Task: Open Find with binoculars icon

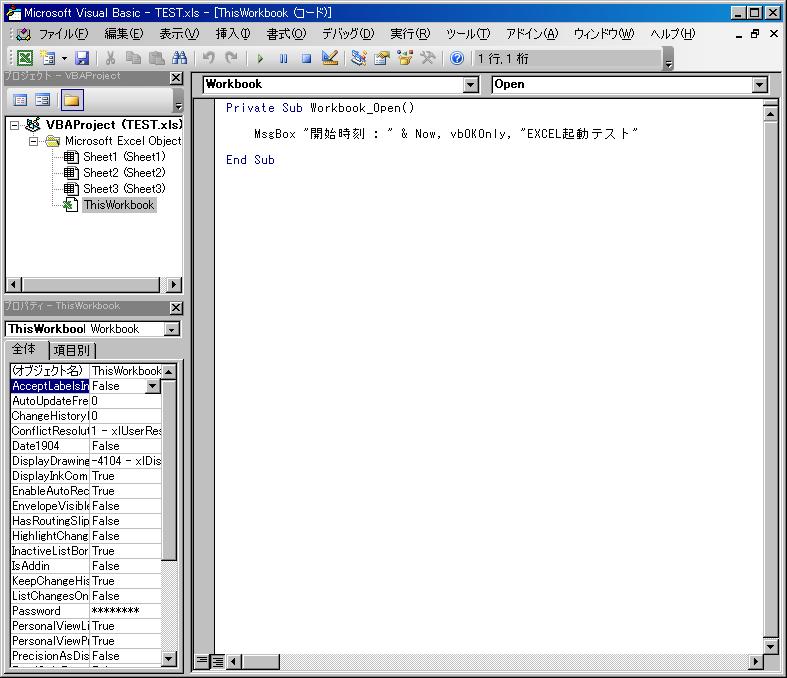Action: 179,58
